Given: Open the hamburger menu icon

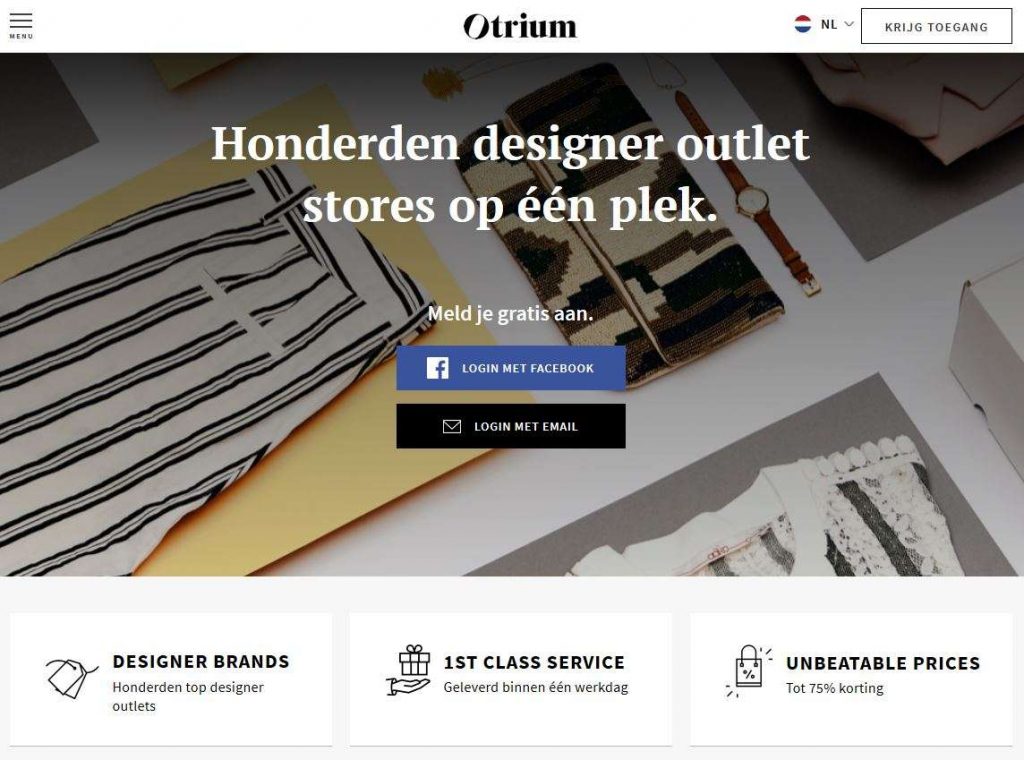Looking at the screenshot, I should click(x=21, y=20).
